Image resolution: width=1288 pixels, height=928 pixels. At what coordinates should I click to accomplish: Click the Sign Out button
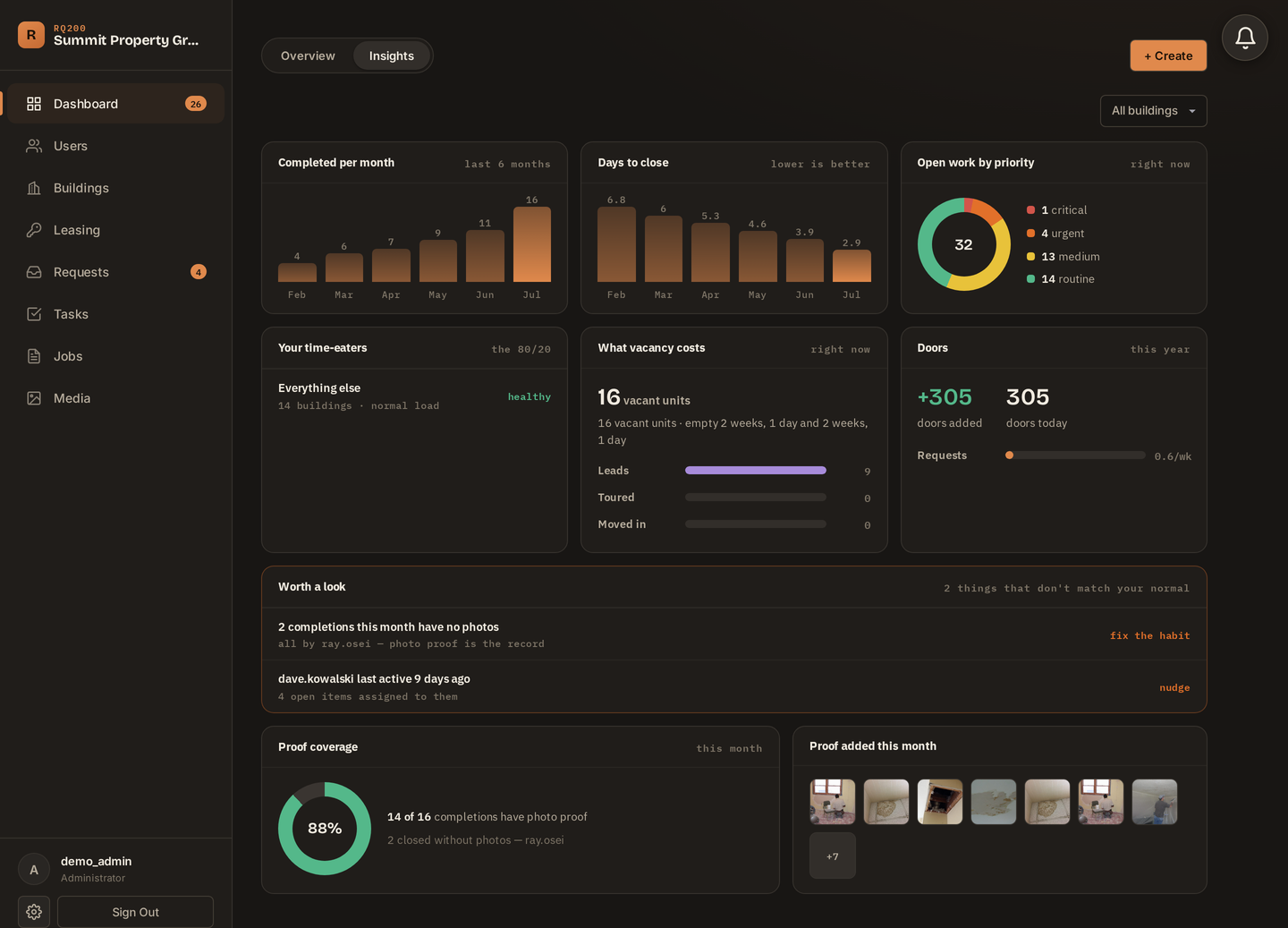pyautogui.click(x=136, y=912)
